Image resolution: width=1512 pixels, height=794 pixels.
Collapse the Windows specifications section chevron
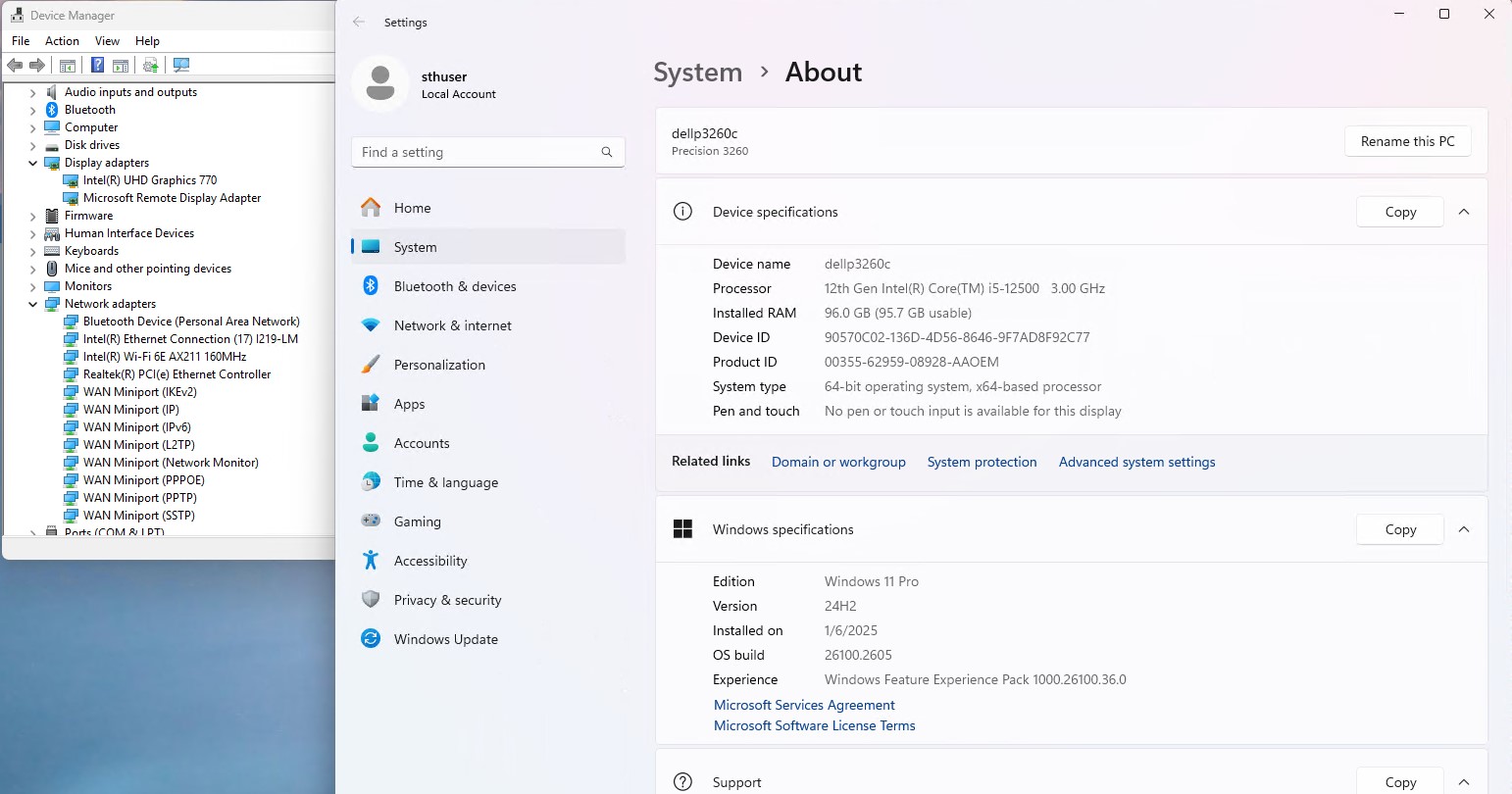click(x=1464, y=529)
